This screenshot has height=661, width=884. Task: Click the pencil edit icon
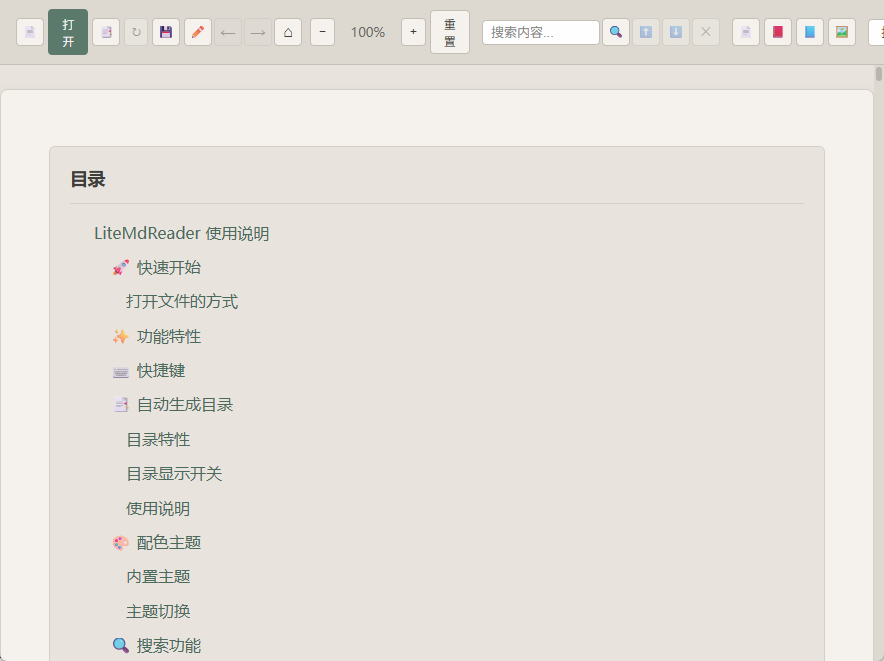click(198, 32)
